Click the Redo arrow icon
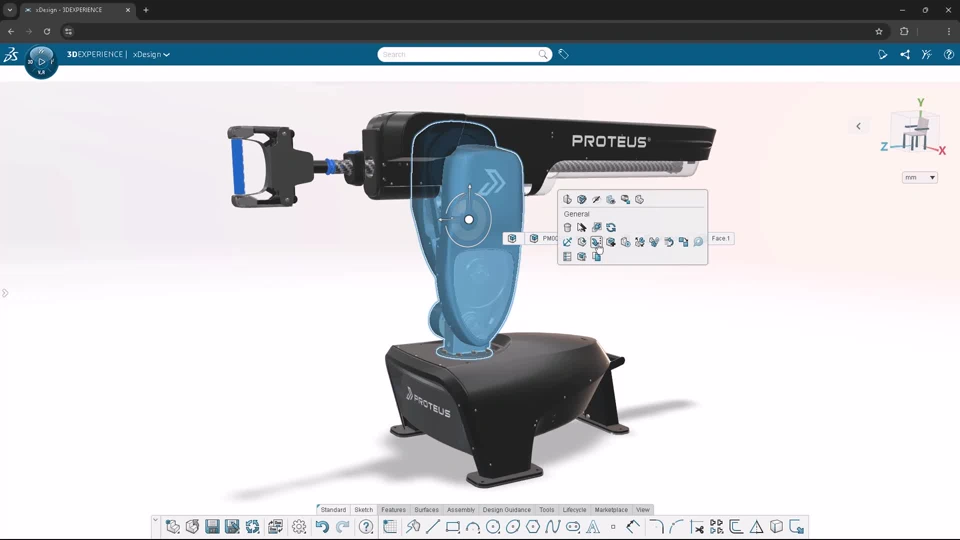 pyautogui.click(x=343, y=527)
